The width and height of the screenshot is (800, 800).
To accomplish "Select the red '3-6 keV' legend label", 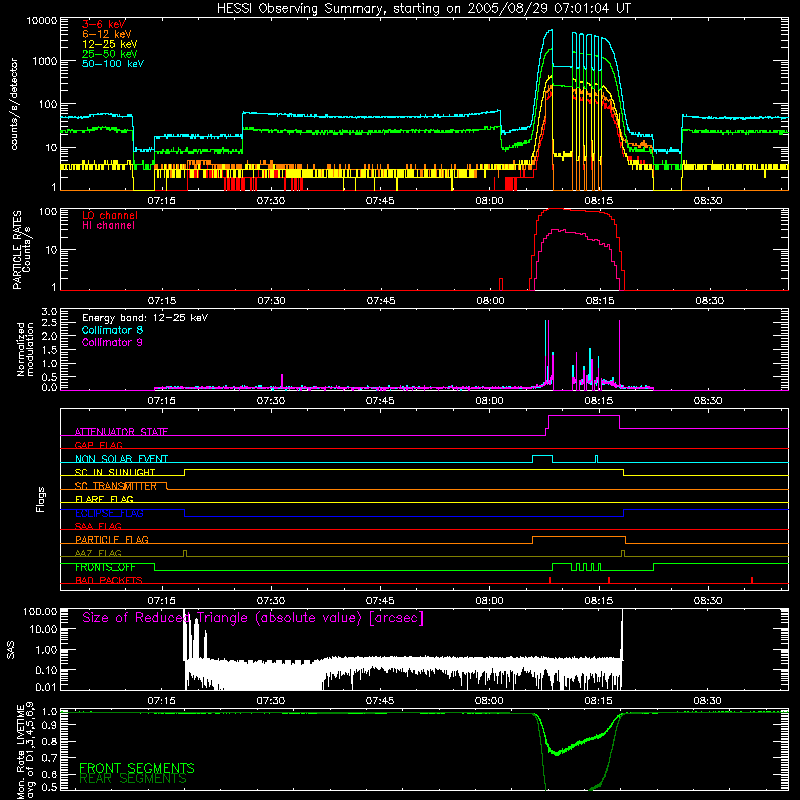I will [x=104, y=24].
